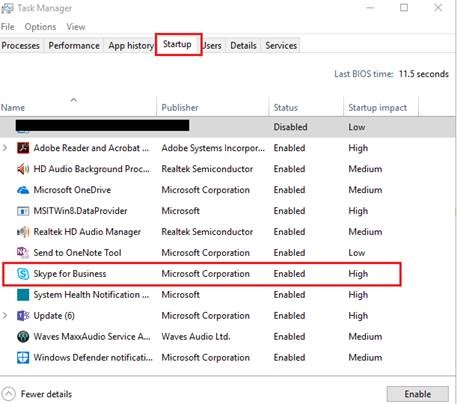Viewport: 457px width, 404px height.
Task: Click the Windows Defender shield icon
Action: point(23,358)
